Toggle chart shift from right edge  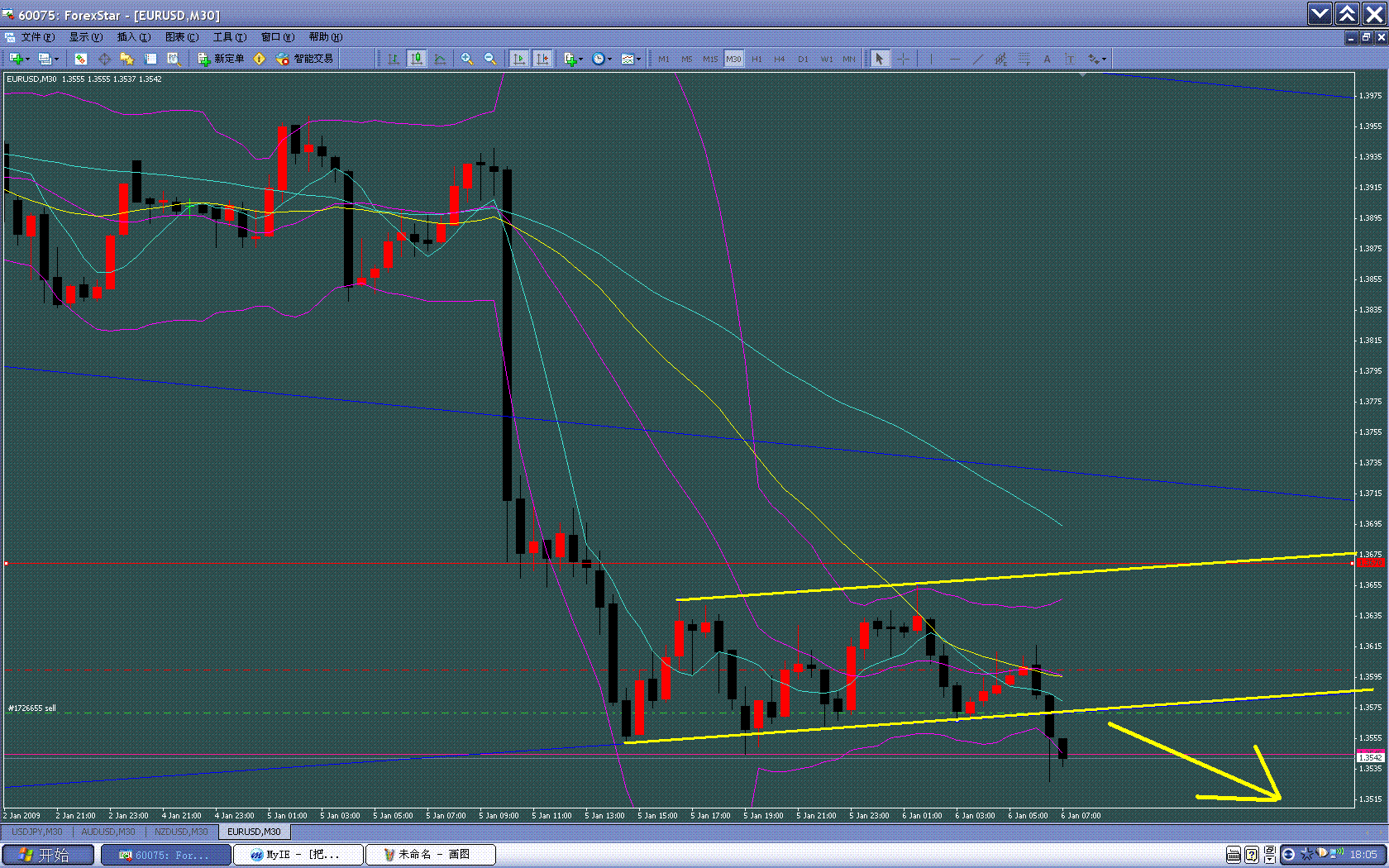pyautogui.click(x=542, y=59)
